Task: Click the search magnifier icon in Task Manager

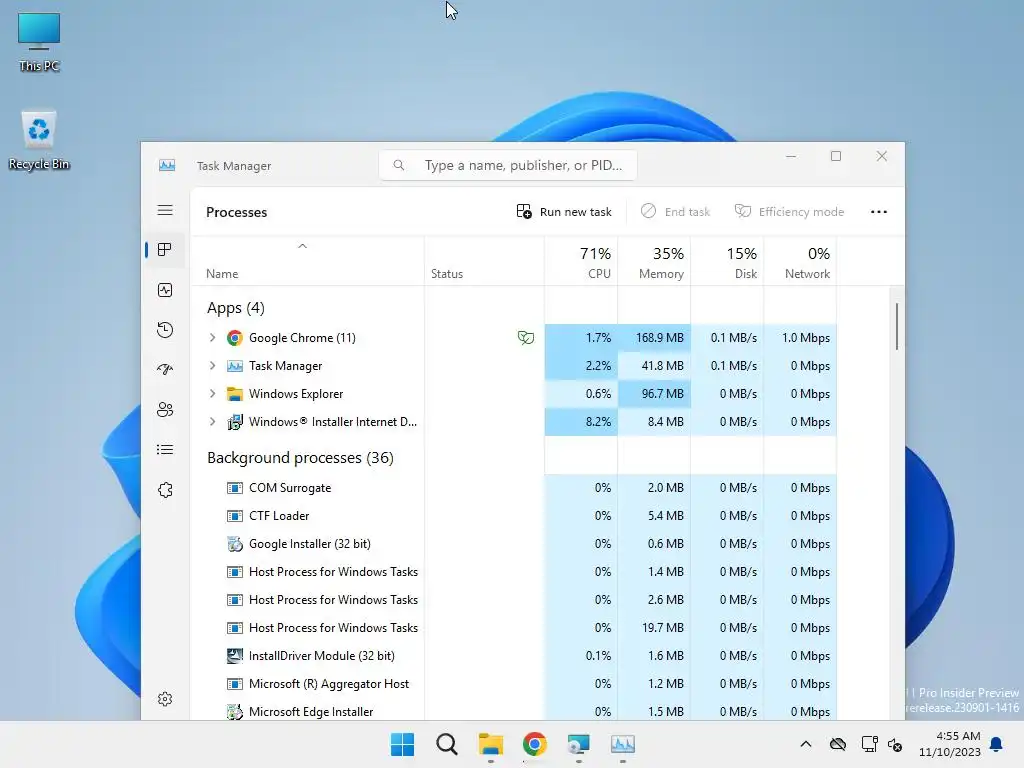Action: pyautogui.click(x=398, y=165)
